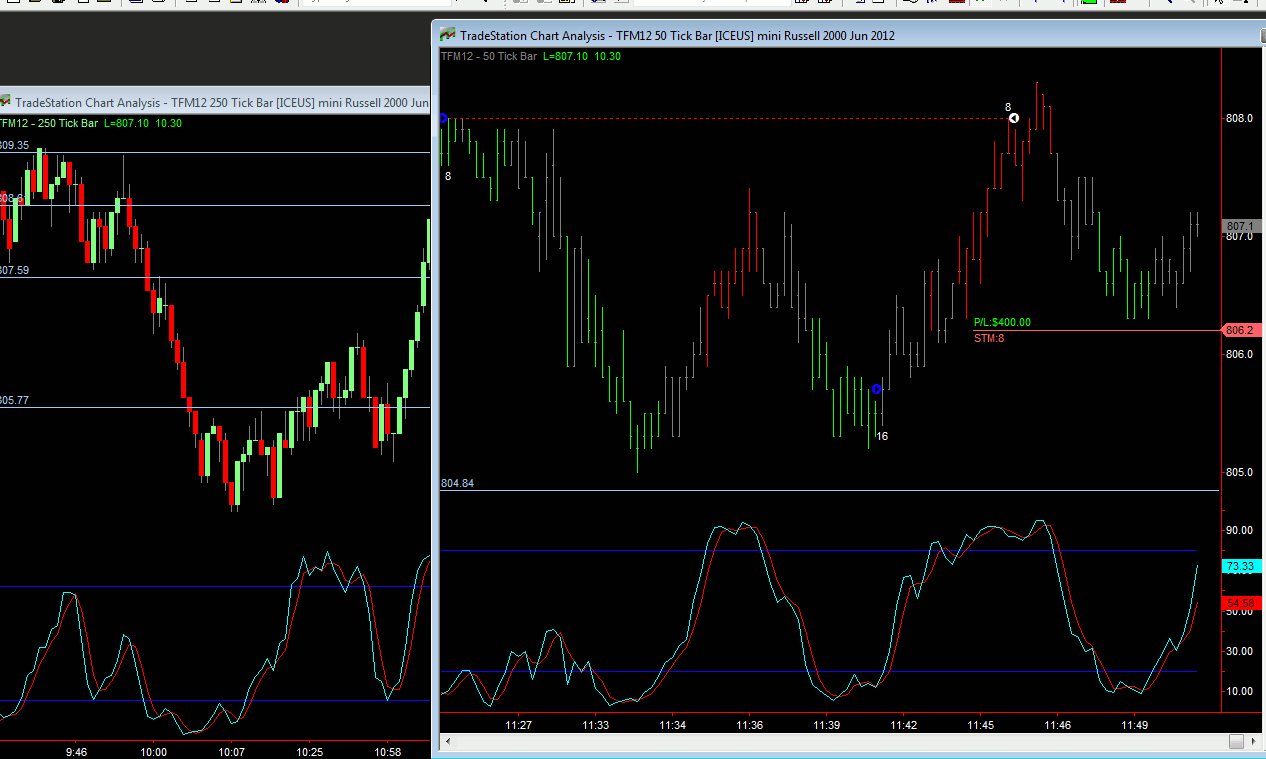
Task: Click the red 806.2 stop price tag
Action: coord(1240,330)
